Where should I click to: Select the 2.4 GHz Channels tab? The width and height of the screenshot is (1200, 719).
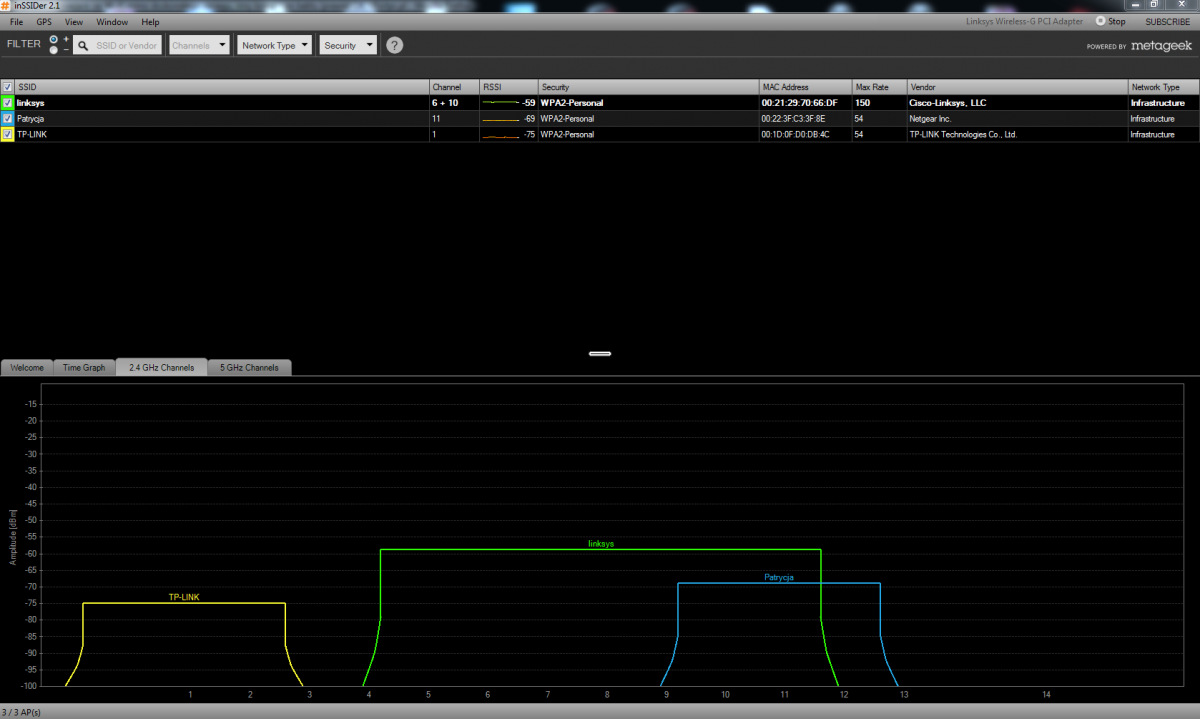(161, 367)
